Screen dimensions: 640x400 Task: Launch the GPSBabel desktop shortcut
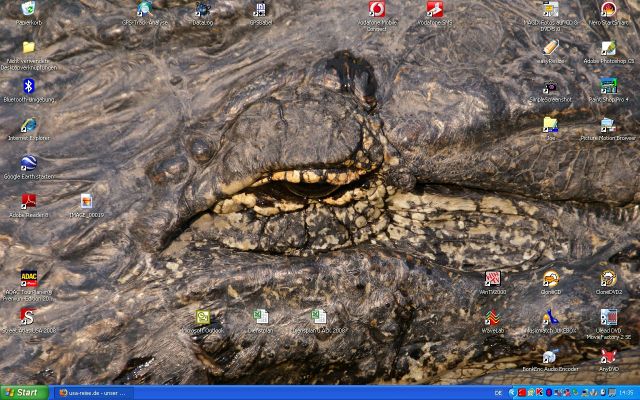point(261,9)
